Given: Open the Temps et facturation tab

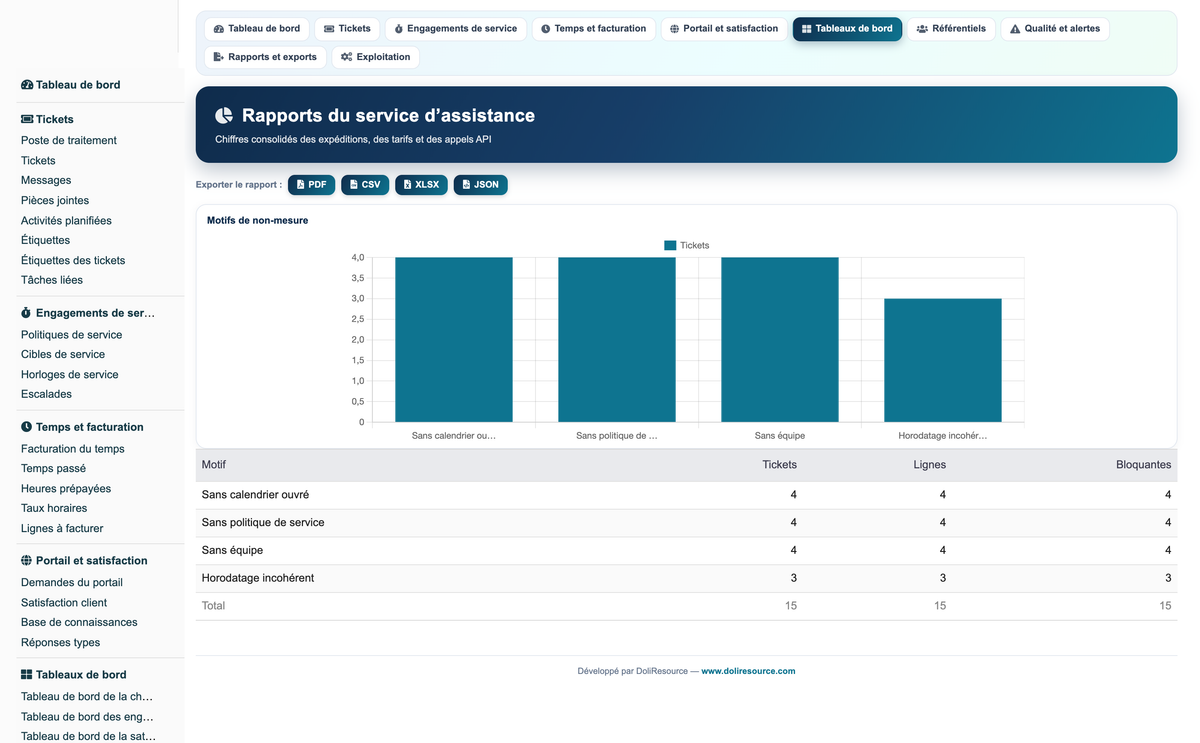Looking at the screenshot, I should coord(594,29).
